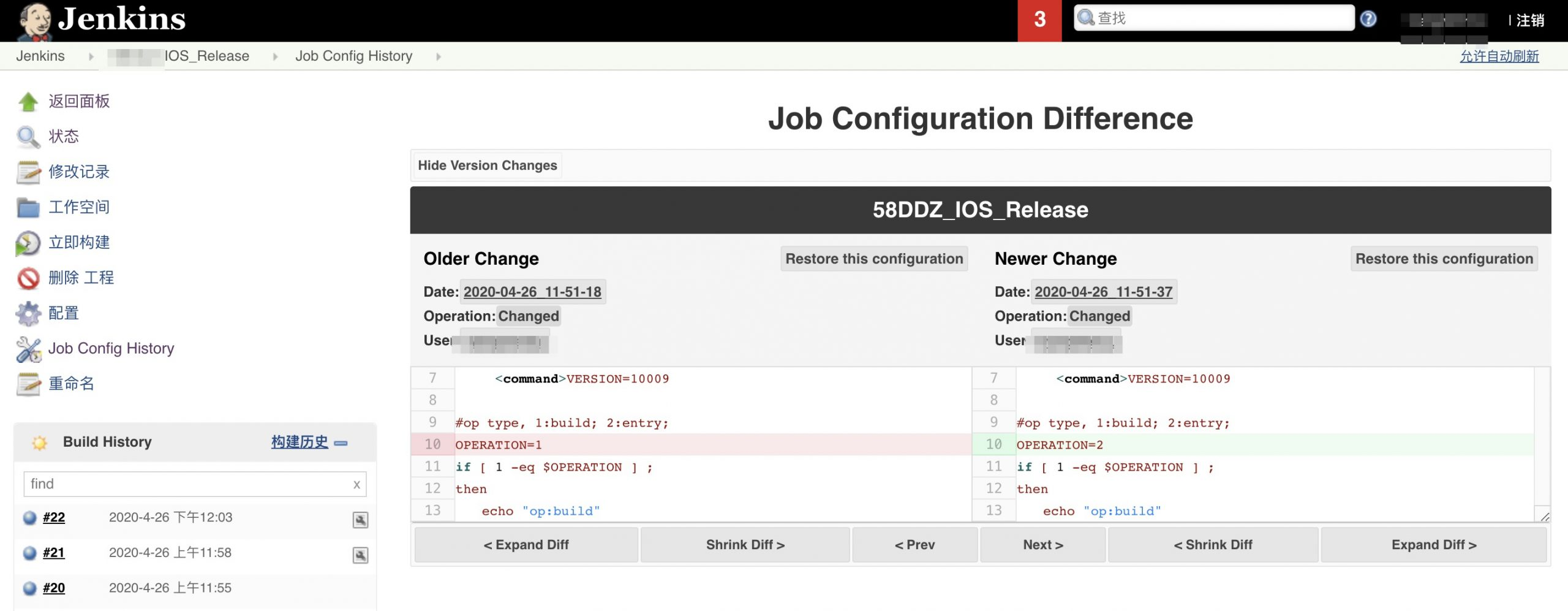Click the red no-entry icon for 删除 工程

(x=28, y=278)
